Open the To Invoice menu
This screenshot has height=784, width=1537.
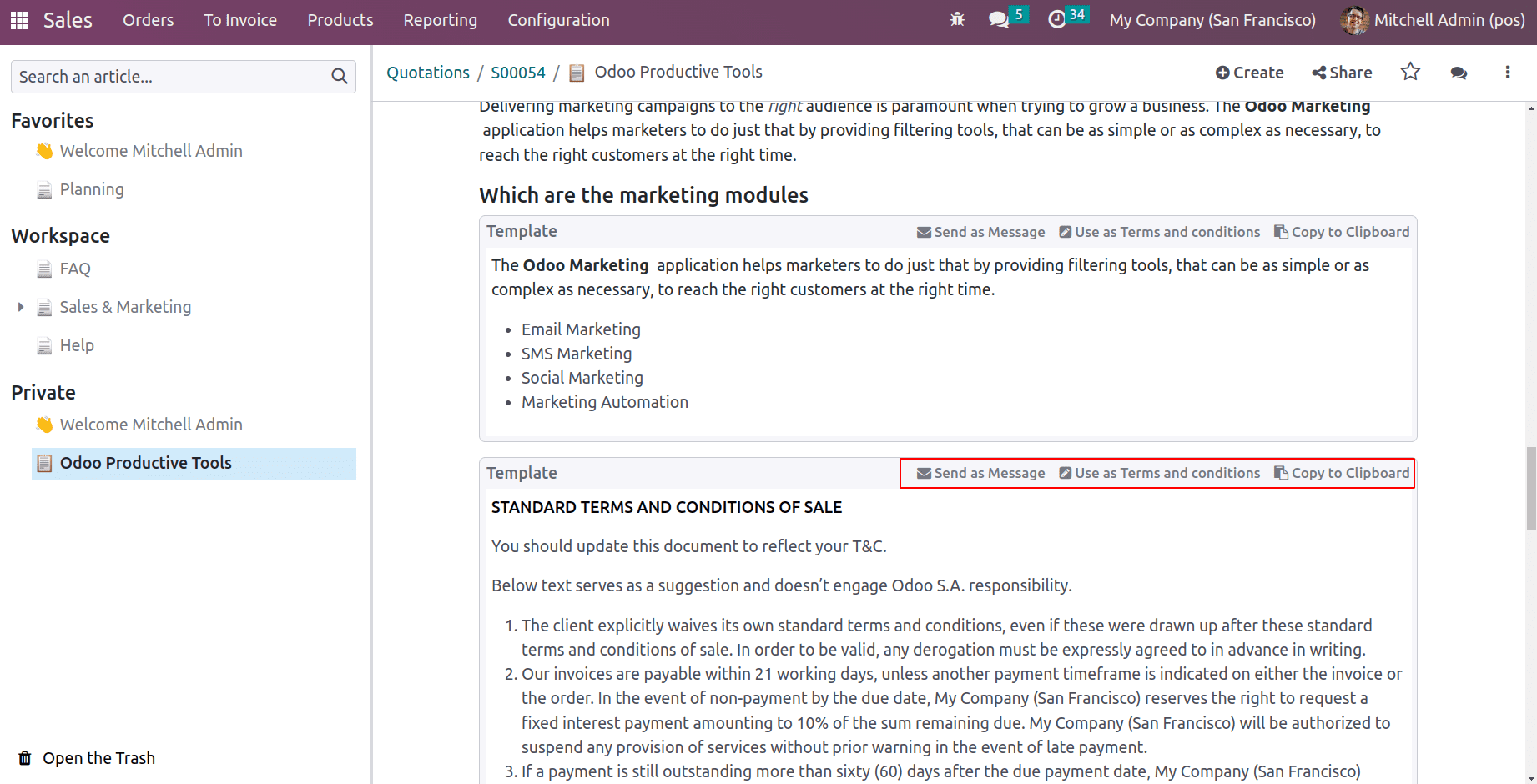(240, 20)
